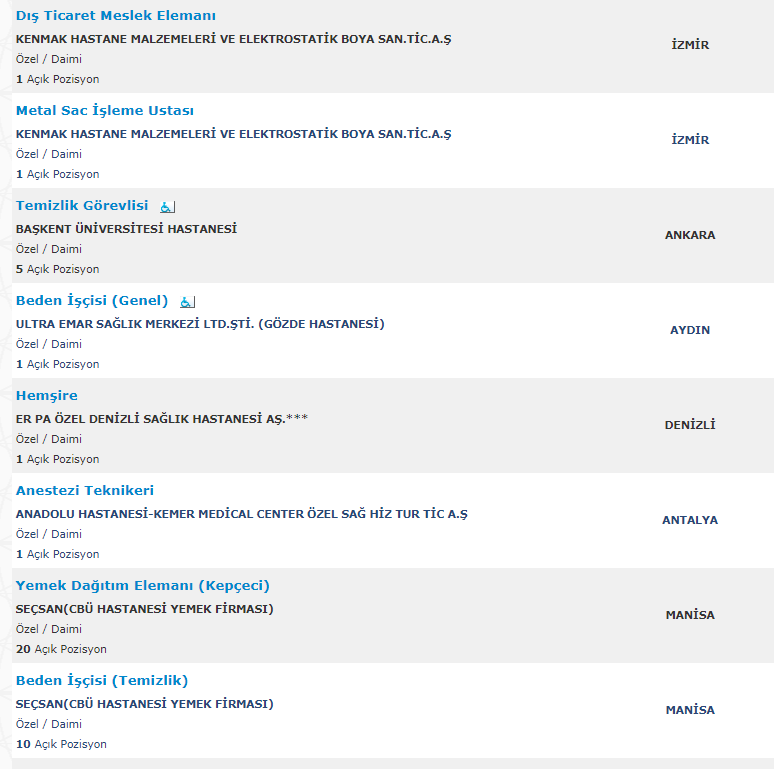The image size is (774, 769).
Task: Open the Temizlik Görevlisi job title
Action: click(x=82, y=205)
